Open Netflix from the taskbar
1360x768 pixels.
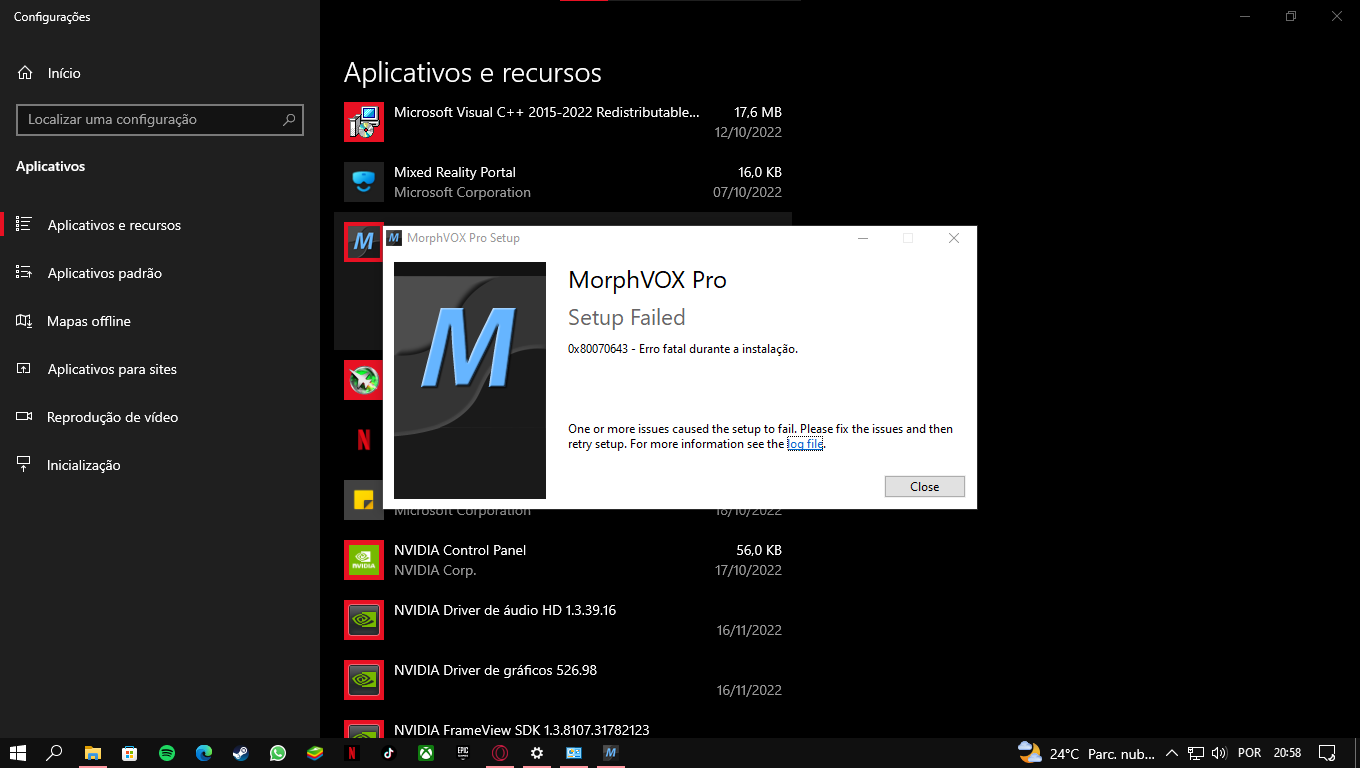pyautogui.click(x=352, y=753)
